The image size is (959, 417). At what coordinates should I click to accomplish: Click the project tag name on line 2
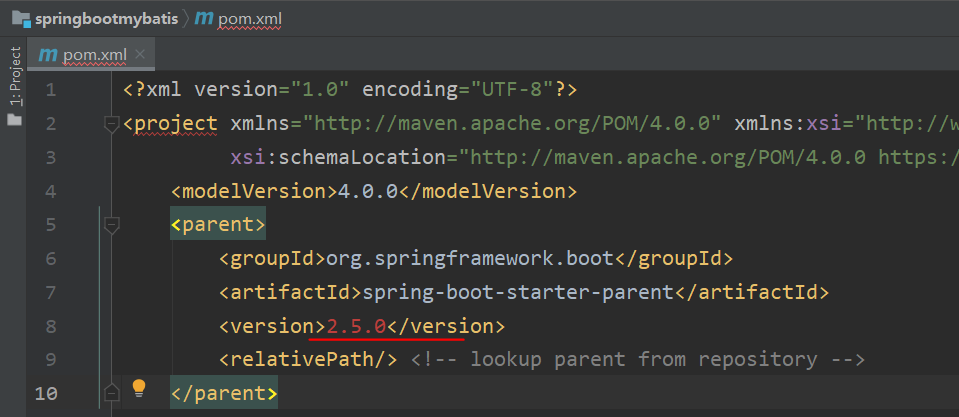coord(176,124)
